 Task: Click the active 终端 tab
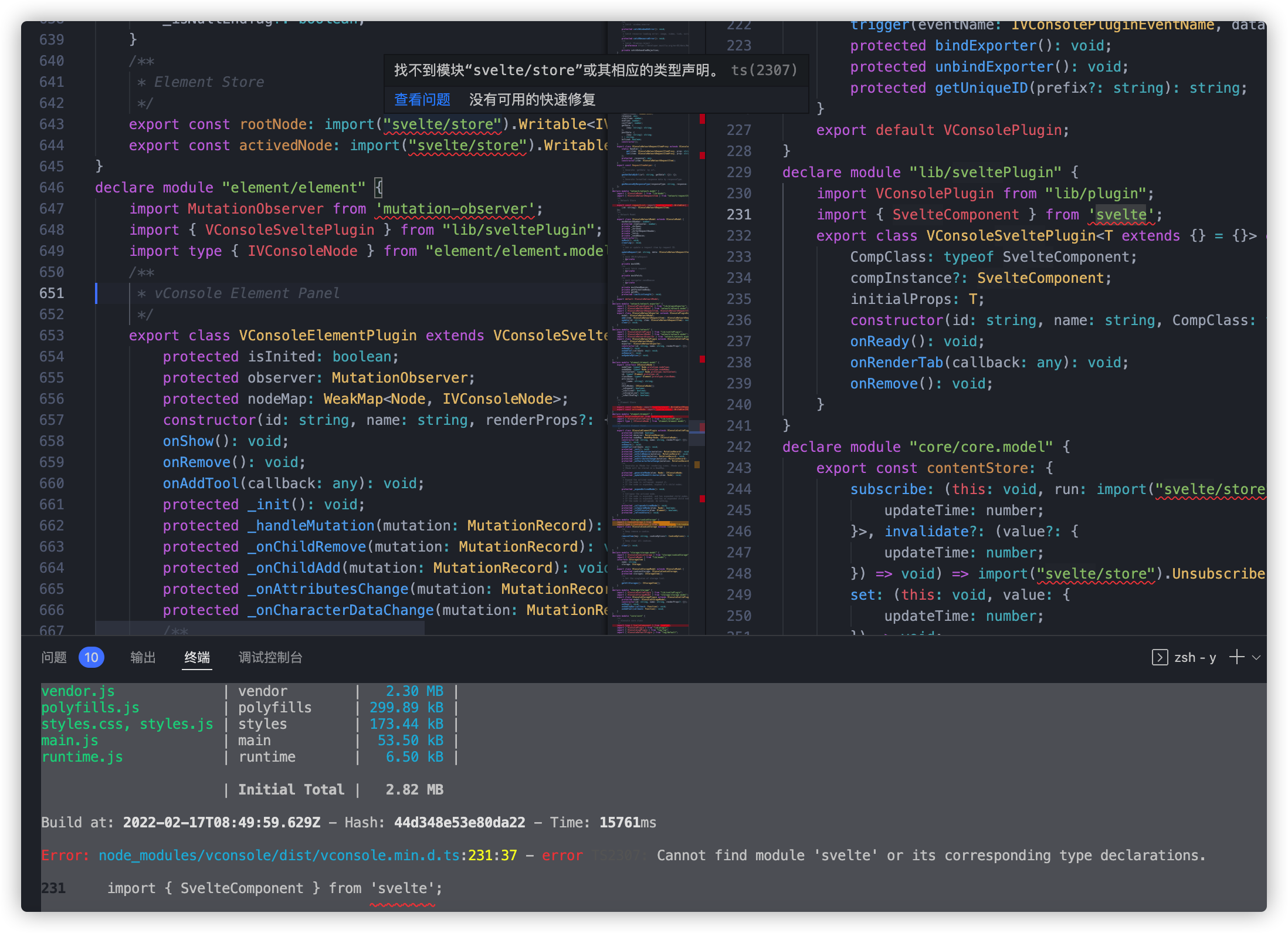pyautogui.click(x=196, y=657)
